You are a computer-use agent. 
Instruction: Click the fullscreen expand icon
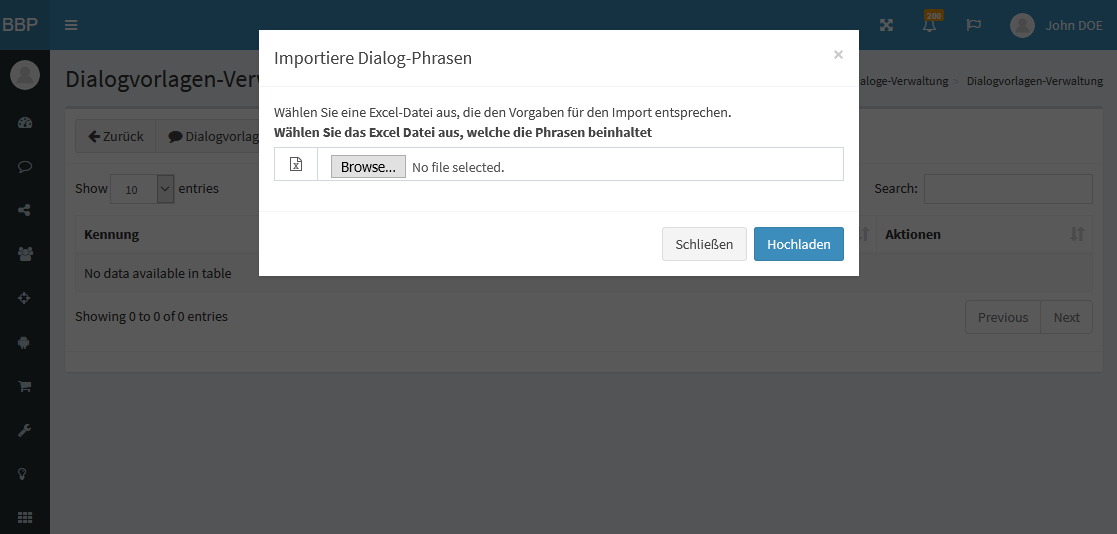(886, 25)
